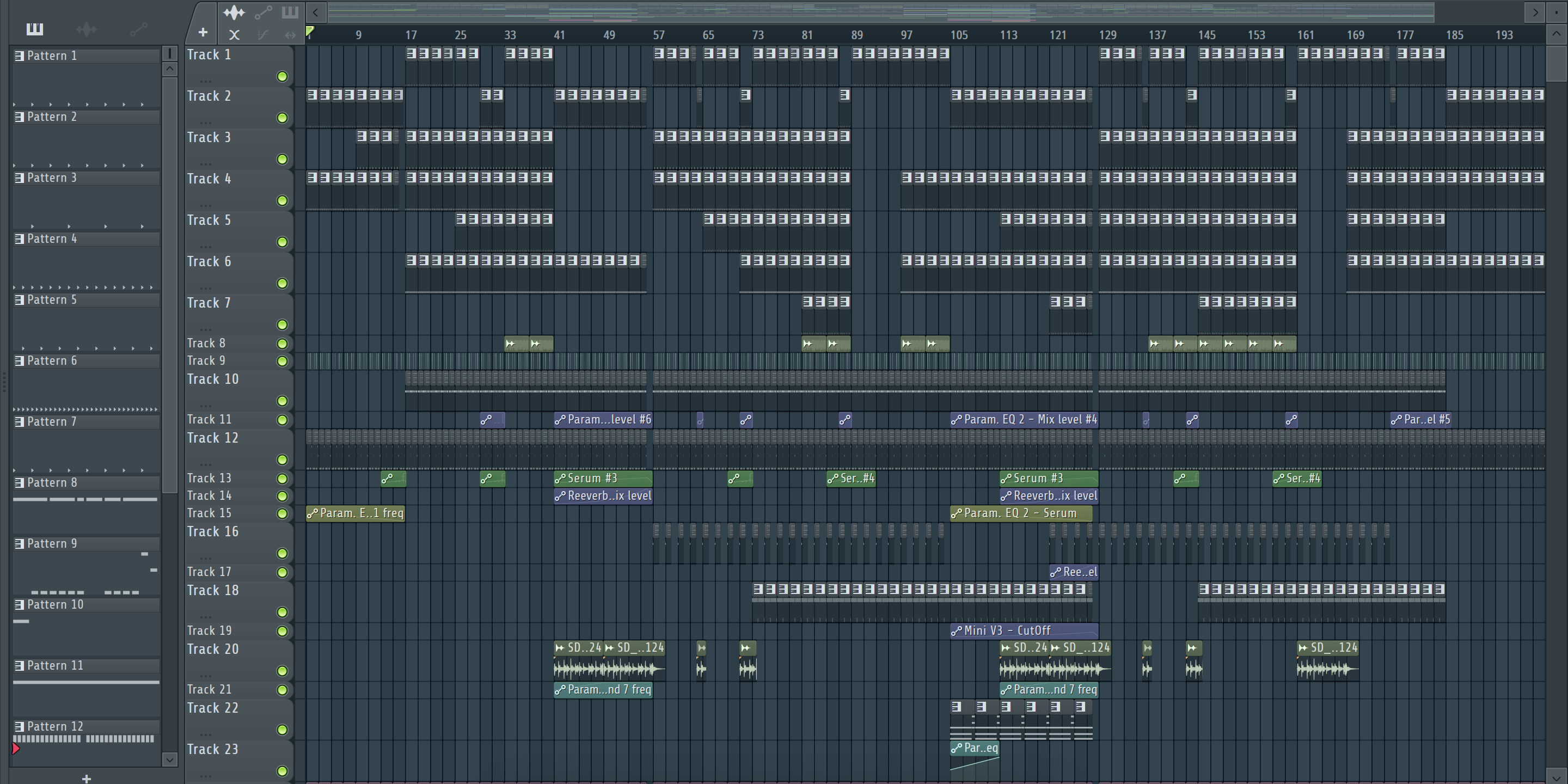1568x784 pixels.
Task: Click the picker panel scroll up arrow
Action: (x=170, y=69)
